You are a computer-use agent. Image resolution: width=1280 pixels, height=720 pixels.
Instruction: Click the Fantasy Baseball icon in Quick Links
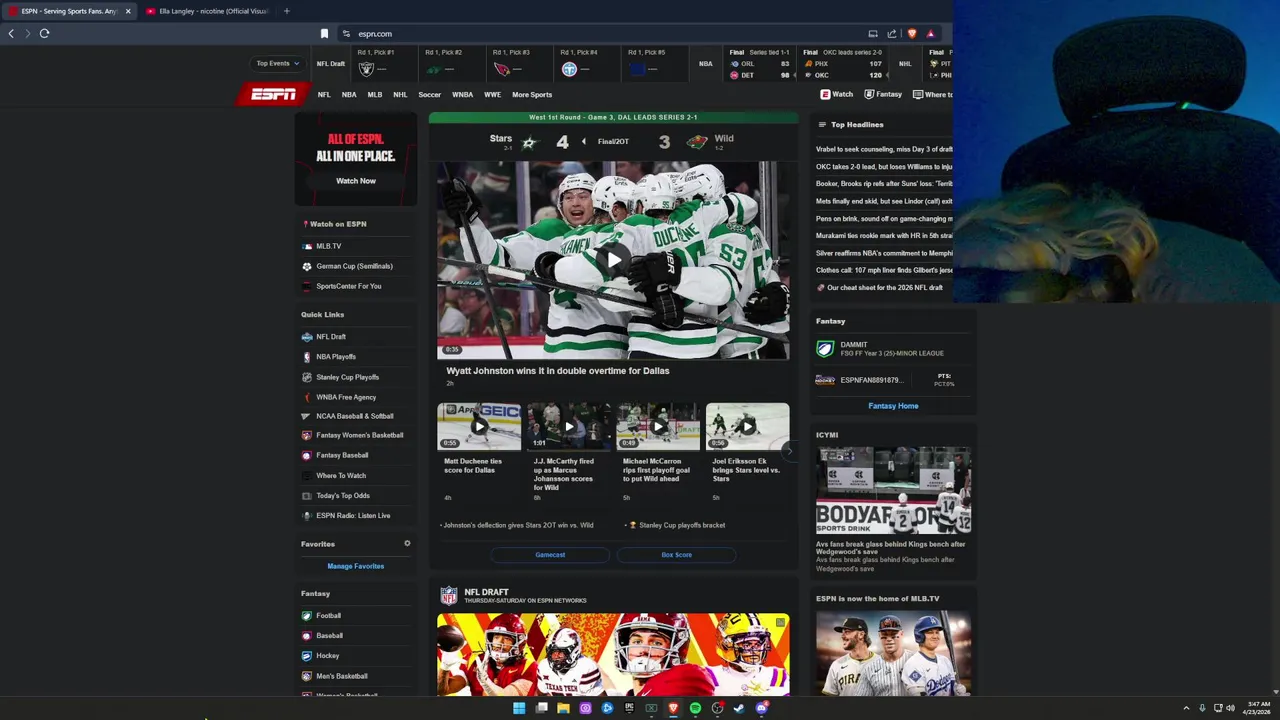(307, 455)
